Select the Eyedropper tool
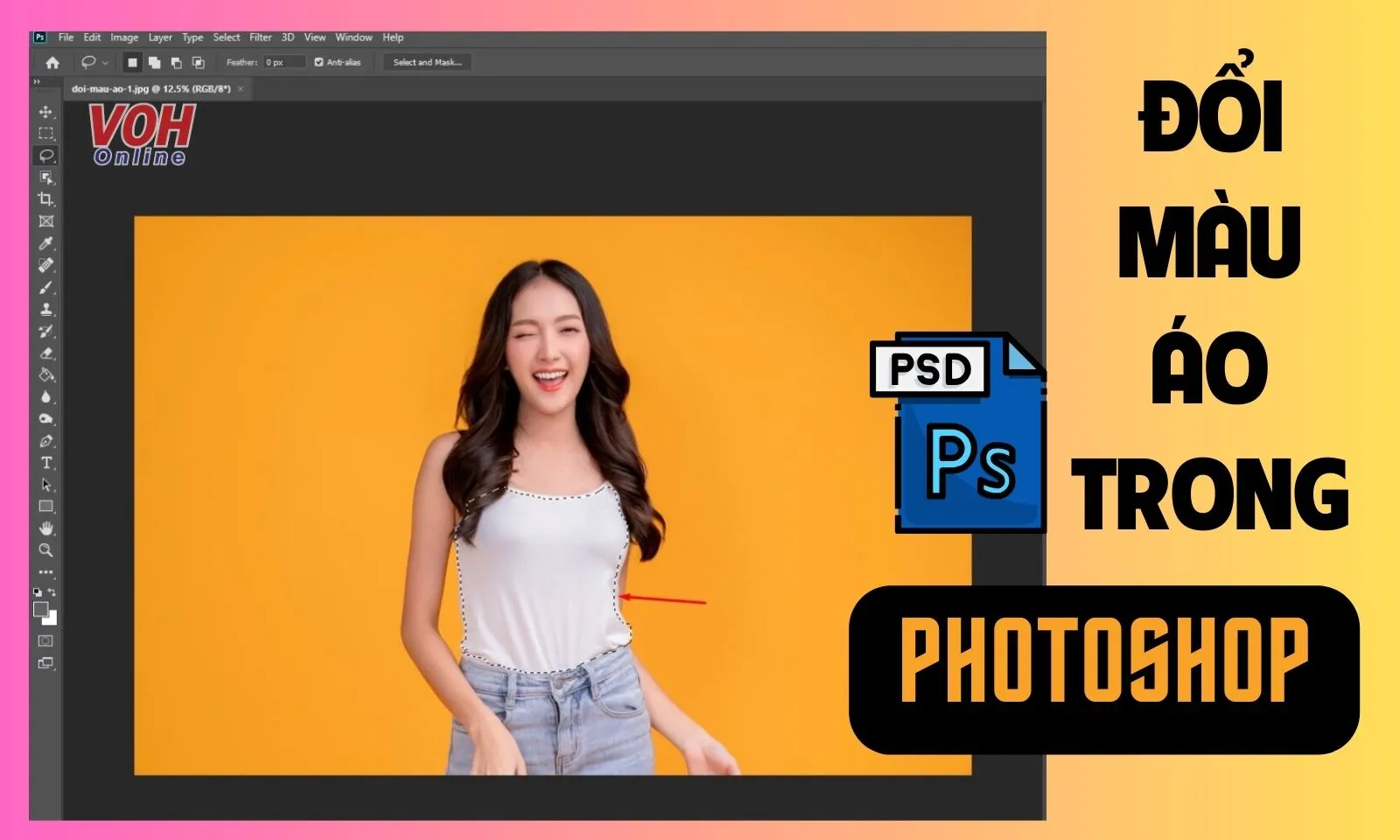The width and height of the screenshot is (1400, 840). click(45, 243)
